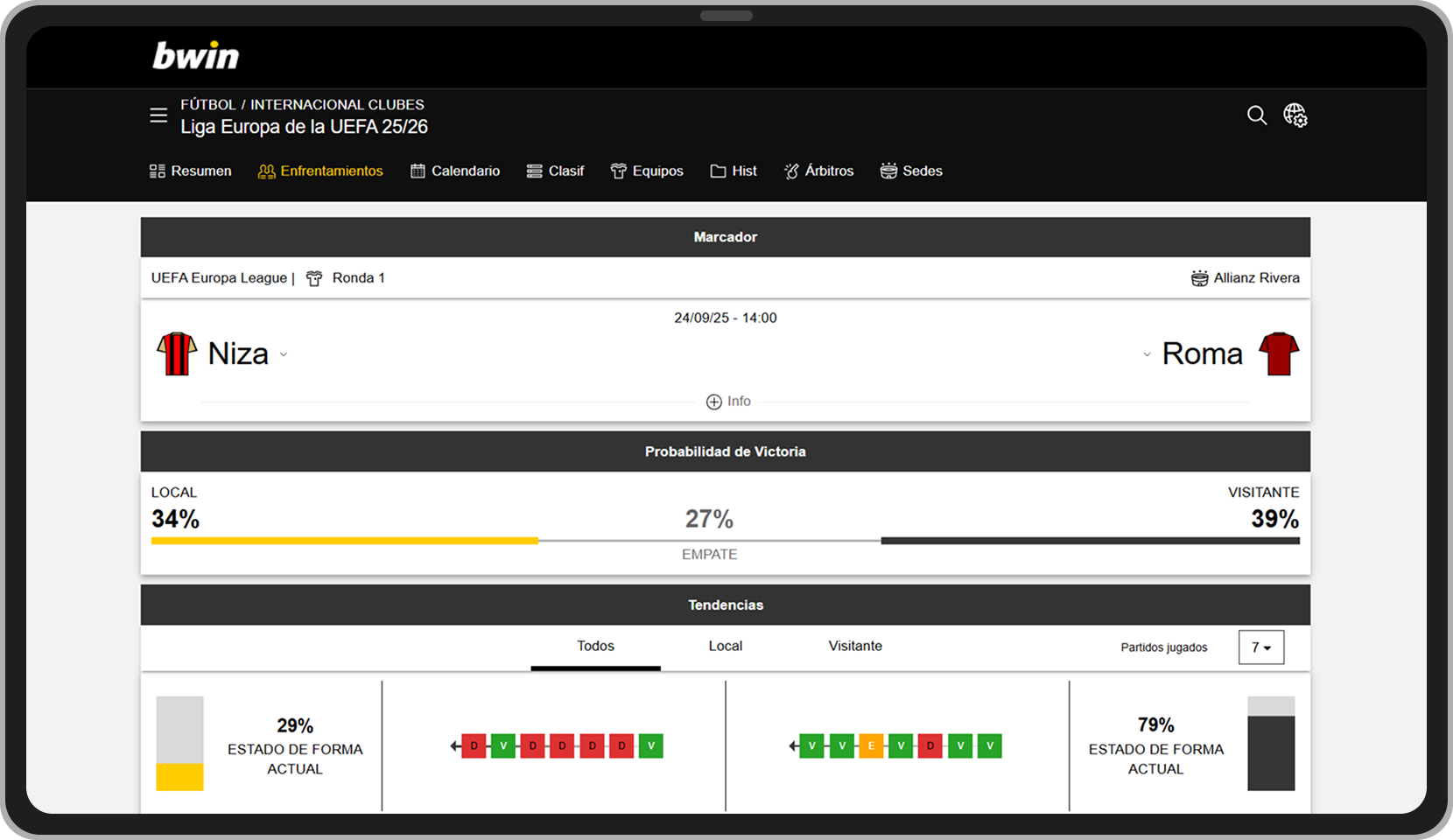The width and height of the screenshot is (1453, 840).
Task: Click the bwin logo
Action: pos(195,55)
